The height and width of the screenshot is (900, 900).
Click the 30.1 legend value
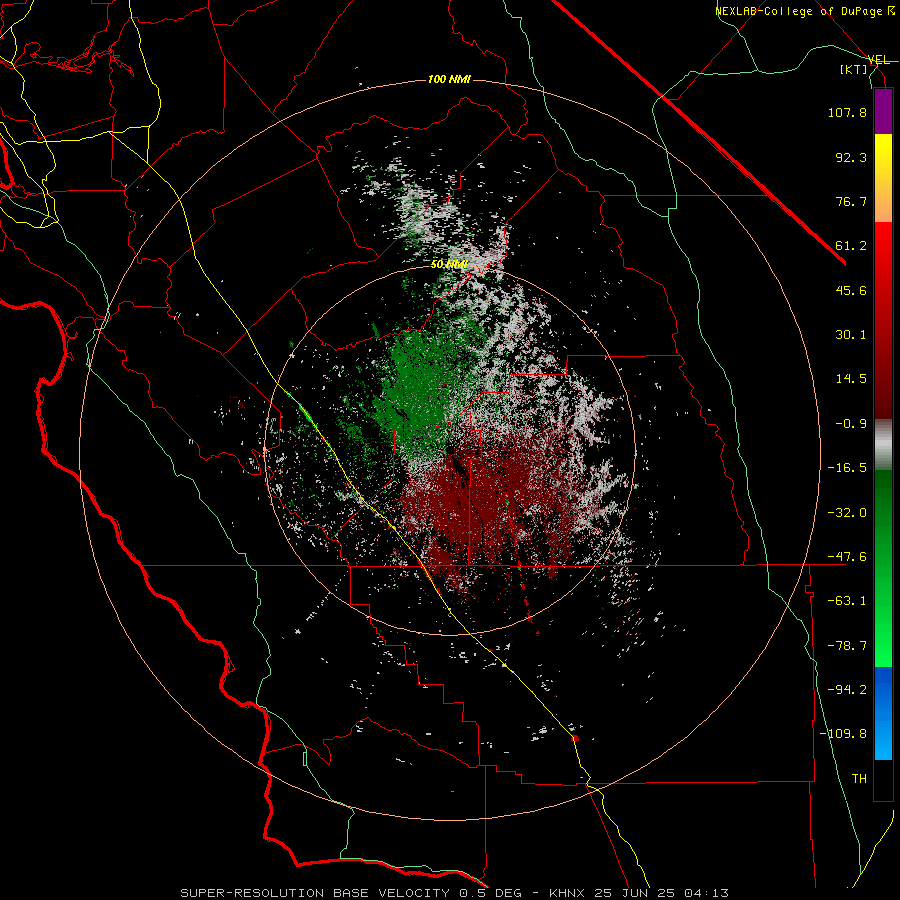click(851, 335)
